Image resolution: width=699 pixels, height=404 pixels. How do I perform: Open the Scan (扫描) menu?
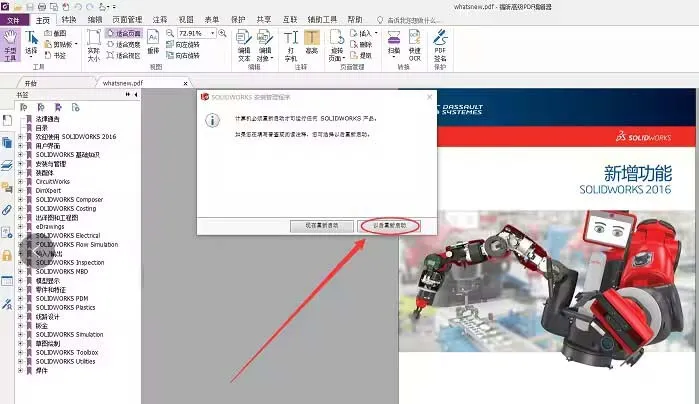tap(394, 44)
